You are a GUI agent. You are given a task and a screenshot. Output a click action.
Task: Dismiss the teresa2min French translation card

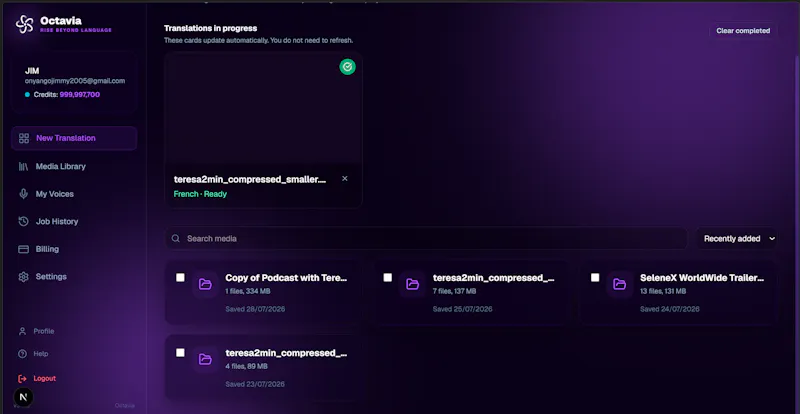point(345,178)
